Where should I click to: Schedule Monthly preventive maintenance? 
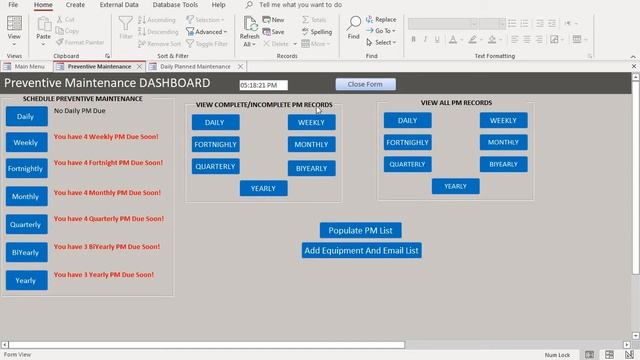pos(27,197)
